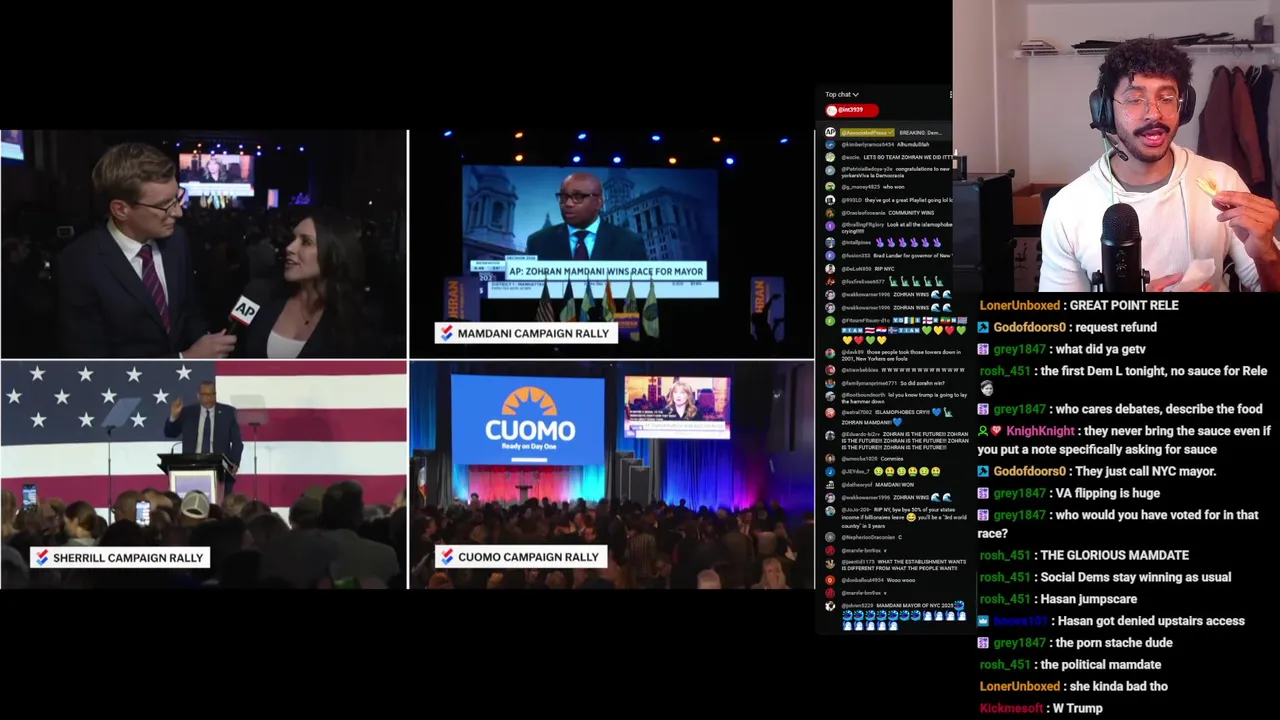Click badge beside grey1847 'what did ya getv'
The image size is (1280, 720).
(x=984, y=349)
